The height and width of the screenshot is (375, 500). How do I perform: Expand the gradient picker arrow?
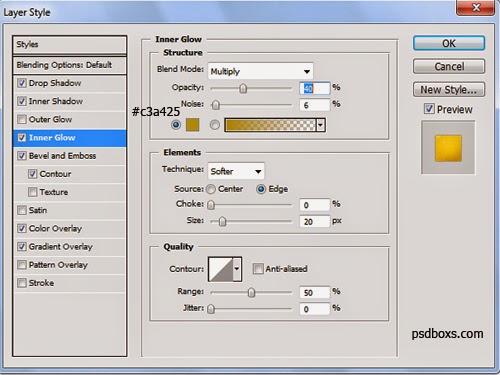point(321,125)
